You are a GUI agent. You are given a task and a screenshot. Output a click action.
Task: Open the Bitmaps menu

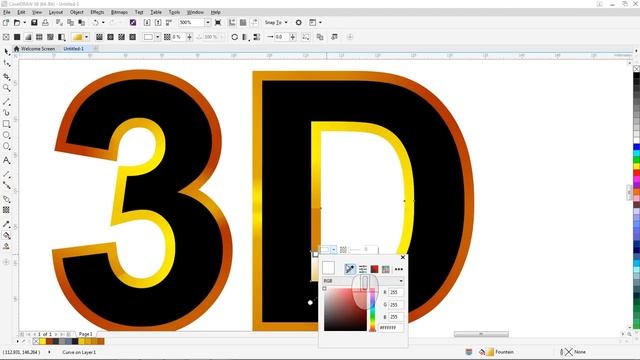tap(119, 12)
